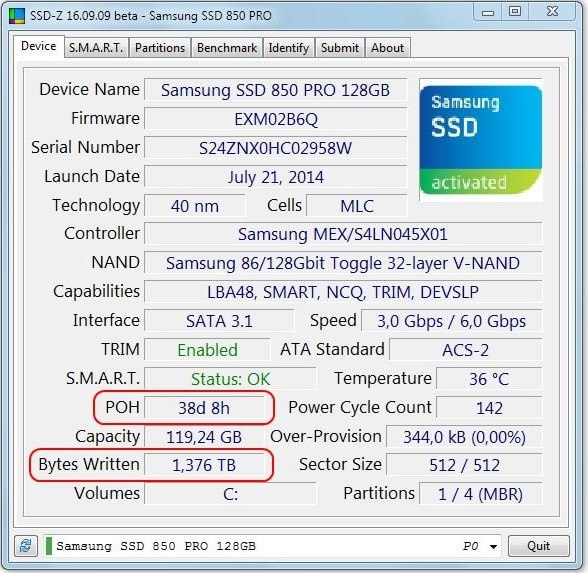The height and width of the screenshot is (573, 588).
Task: Click the ATA Standard label
Action: [332, 349]
